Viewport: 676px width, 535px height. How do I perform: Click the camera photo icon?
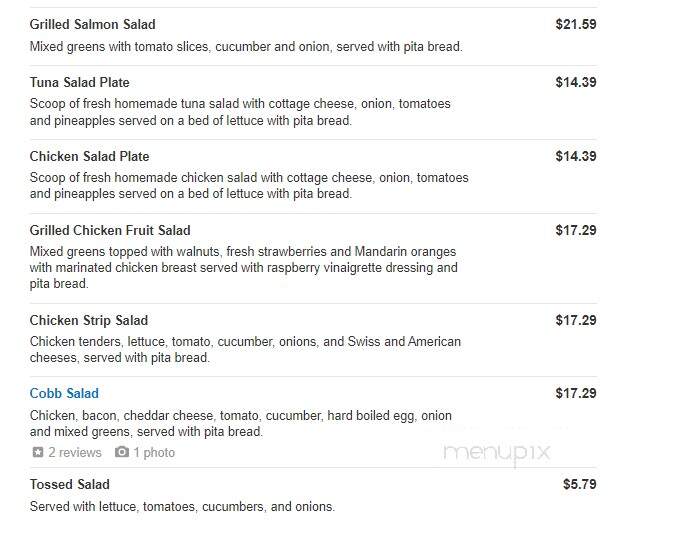pyautogui.click(x=122, y=452)
